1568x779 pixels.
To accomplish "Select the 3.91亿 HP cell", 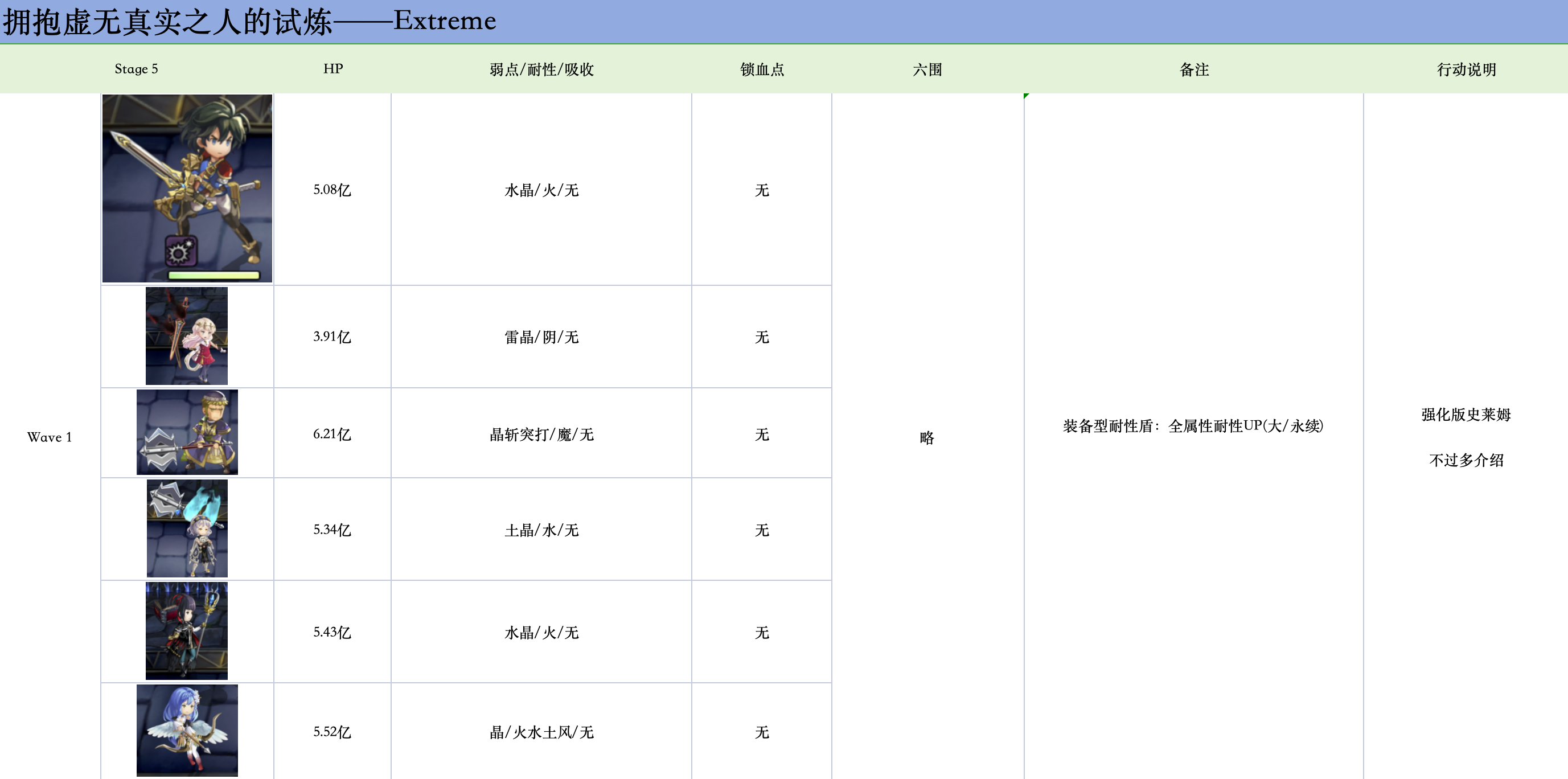I will click(333, 337).
